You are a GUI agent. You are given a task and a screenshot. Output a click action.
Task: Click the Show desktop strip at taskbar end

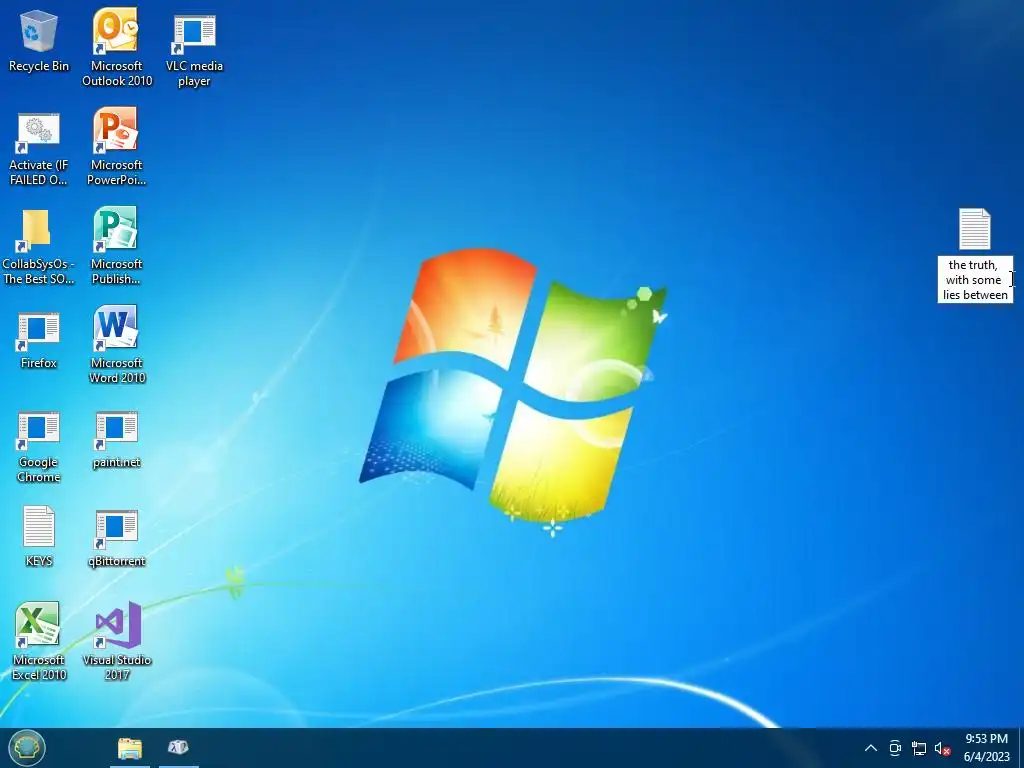tap(1021, 748)
